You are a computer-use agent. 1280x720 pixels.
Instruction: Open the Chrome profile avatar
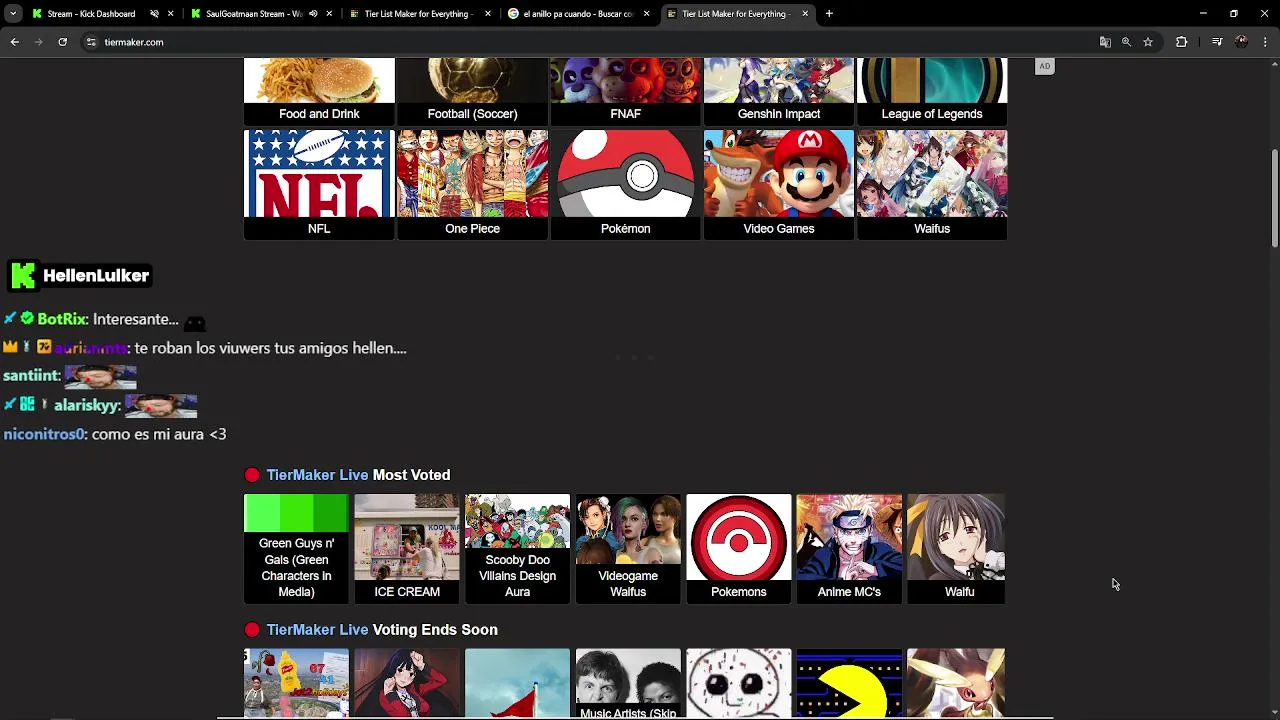[1241, 42]
